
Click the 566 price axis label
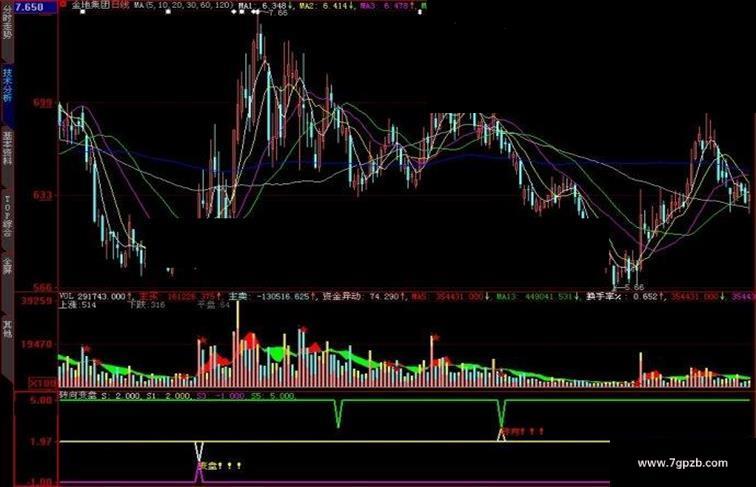42,287
